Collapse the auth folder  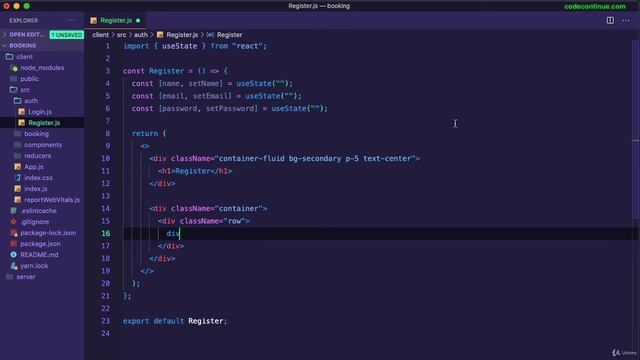pos(31,101)
